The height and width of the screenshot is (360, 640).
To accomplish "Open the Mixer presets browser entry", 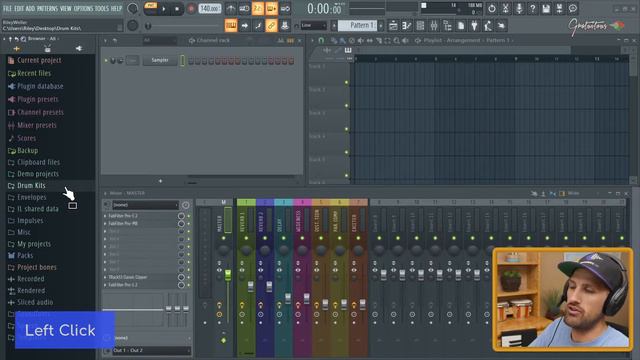I will tap(37, 125).
